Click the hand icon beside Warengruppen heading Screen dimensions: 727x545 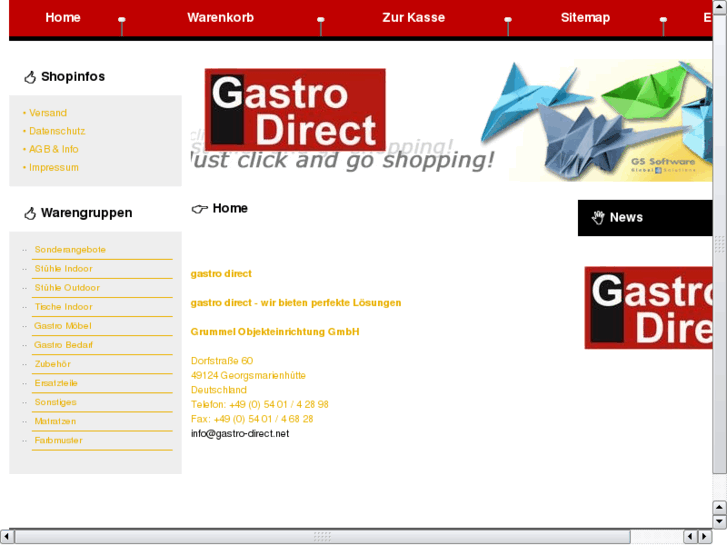[x=30, y=213]
